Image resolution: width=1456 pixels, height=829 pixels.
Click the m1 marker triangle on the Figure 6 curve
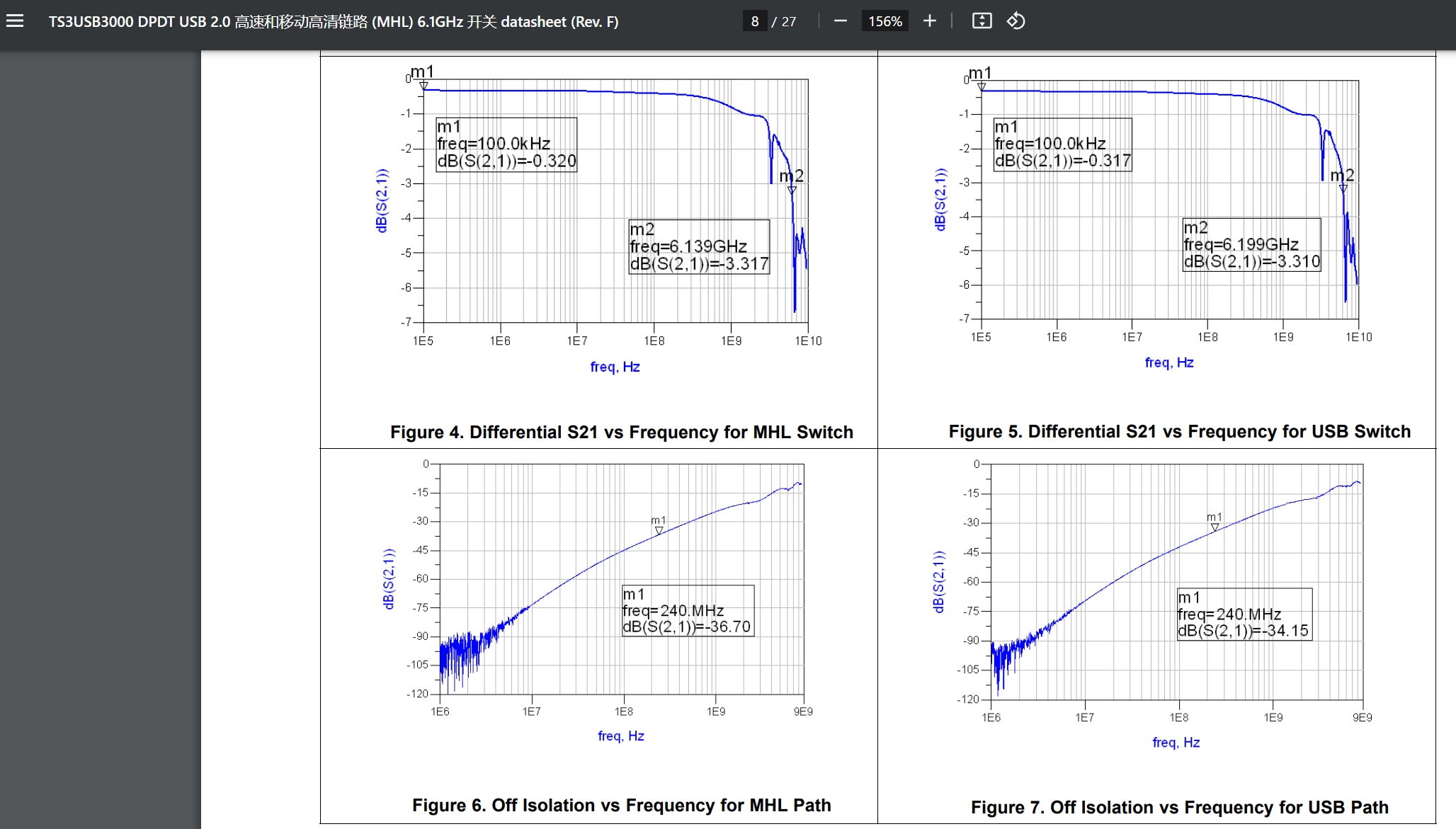tap(659, 530)
